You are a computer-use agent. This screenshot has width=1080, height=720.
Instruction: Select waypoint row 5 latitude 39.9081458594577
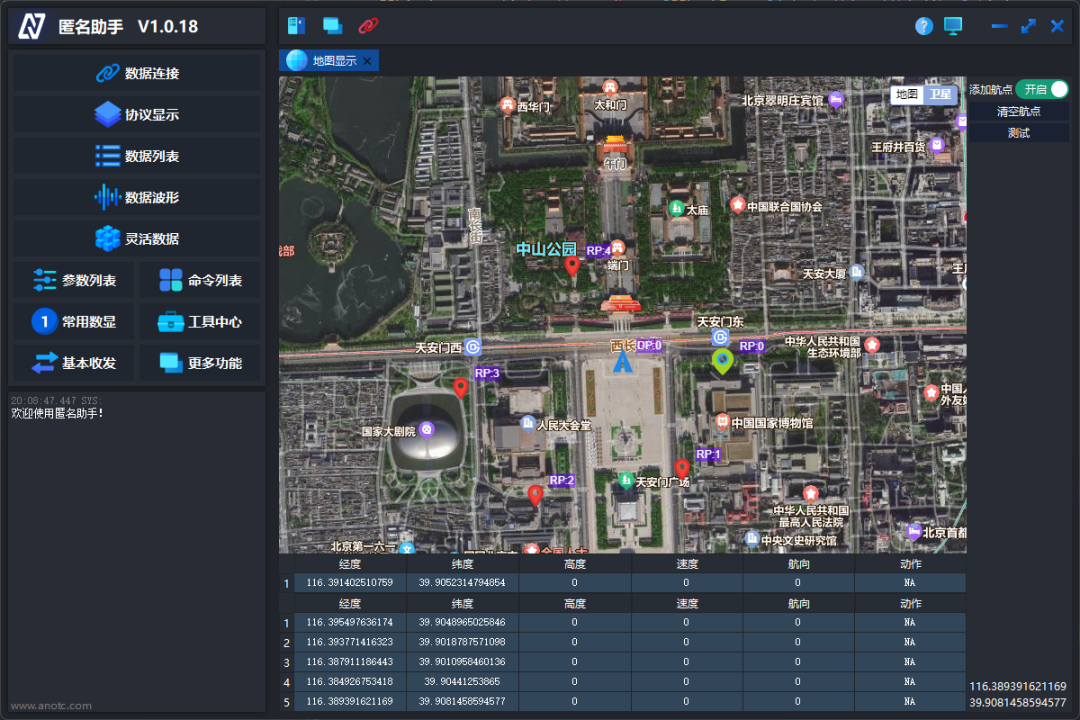[x=462, y=701]
